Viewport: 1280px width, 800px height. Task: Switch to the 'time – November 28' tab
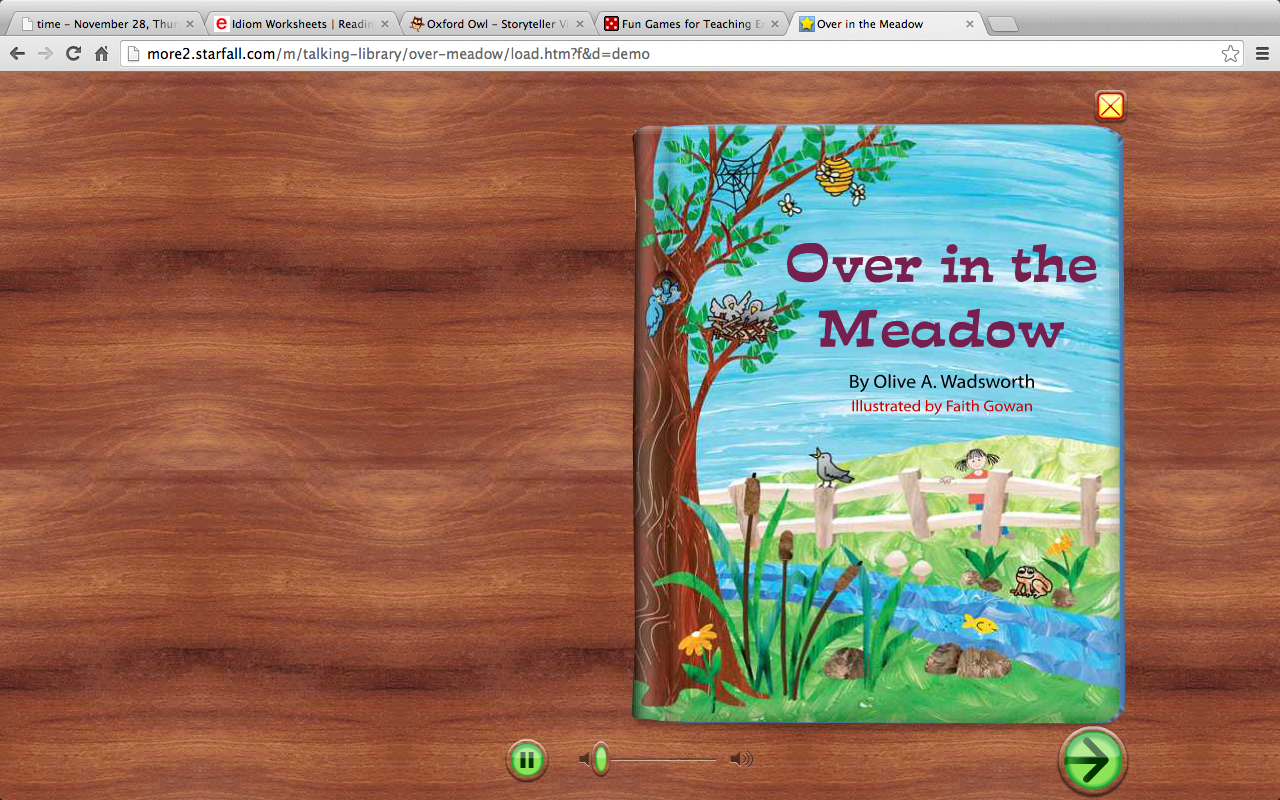[105, 24]
